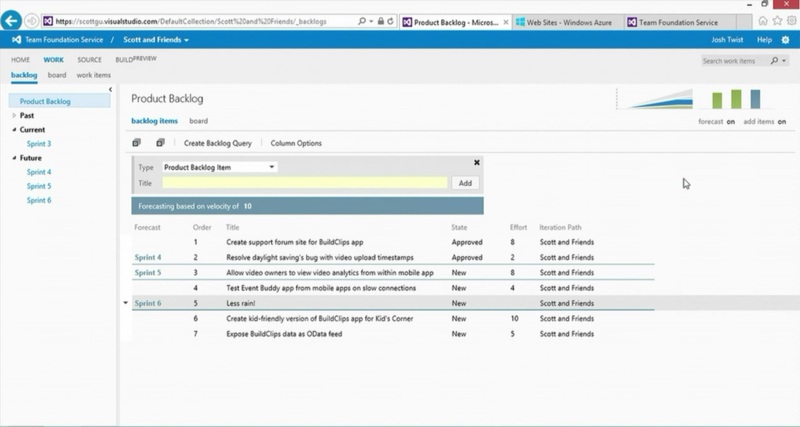
Task: Click the browser back arrow button
Action: pyautogui.click(x=11, y=21)
